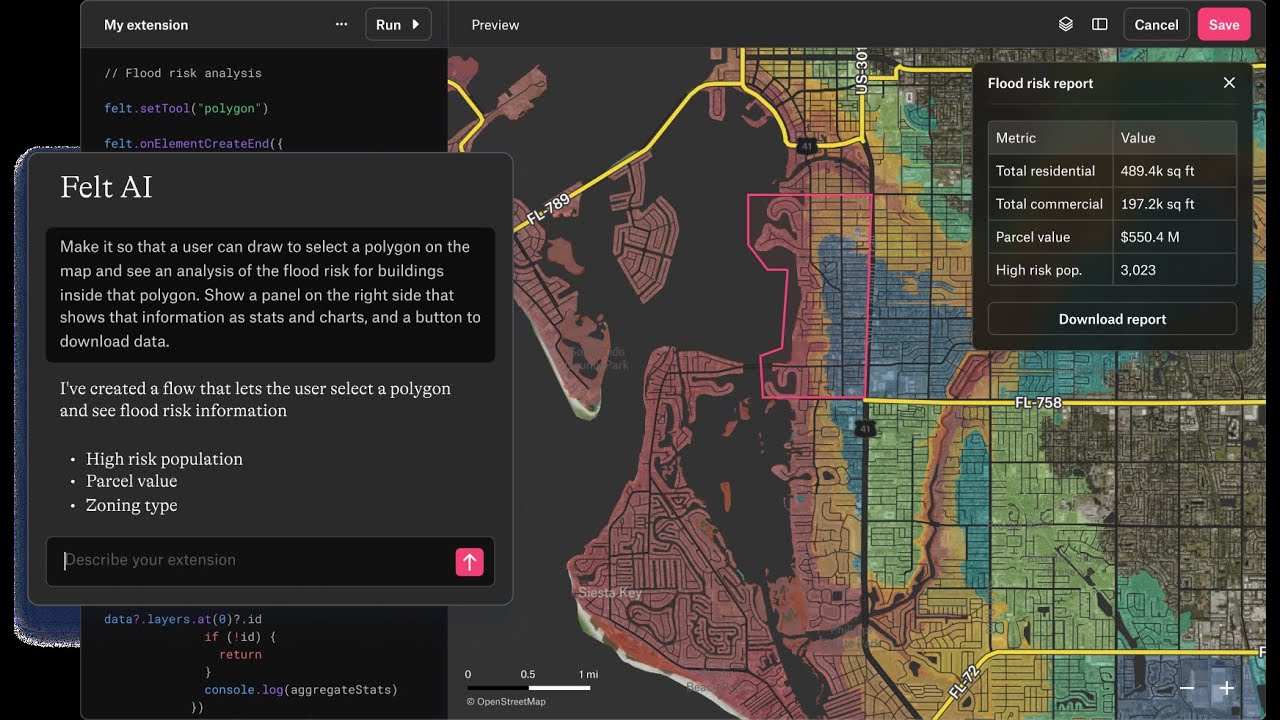Zoom in the map with plus
The width and height of the screenshot is (1280, 720).
click(x=1227, y=688)
